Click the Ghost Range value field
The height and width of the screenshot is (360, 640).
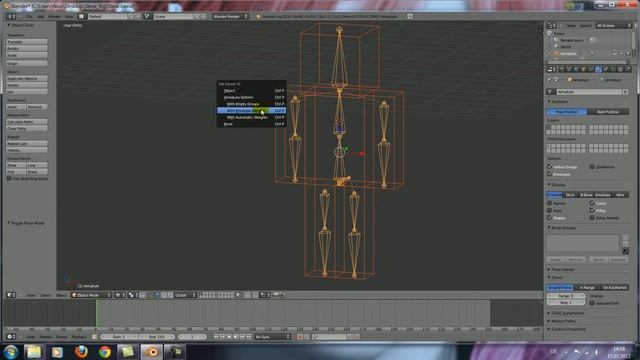click(566, 296)
